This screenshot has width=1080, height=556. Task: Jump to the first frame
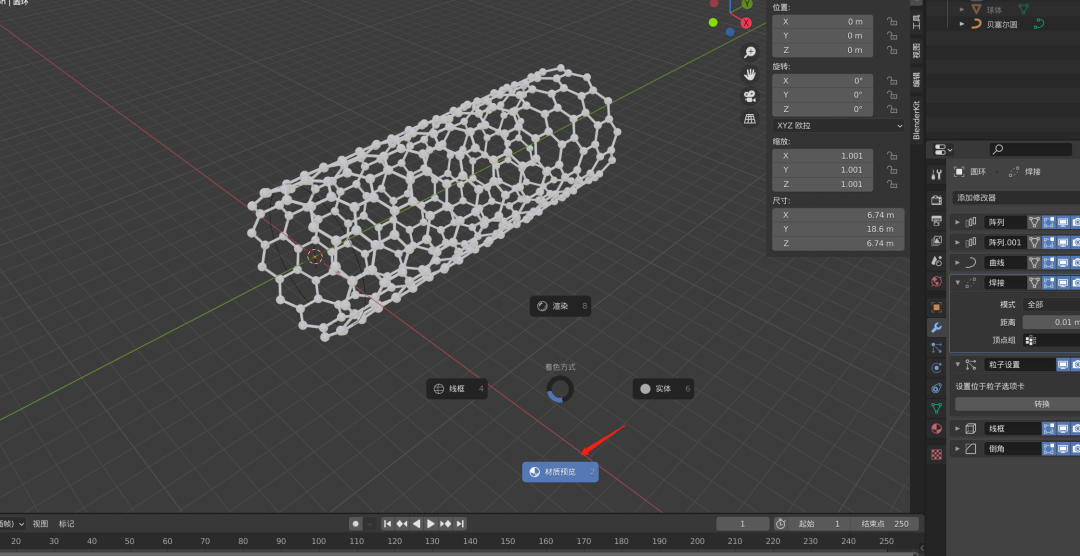[x=388, y=524]
